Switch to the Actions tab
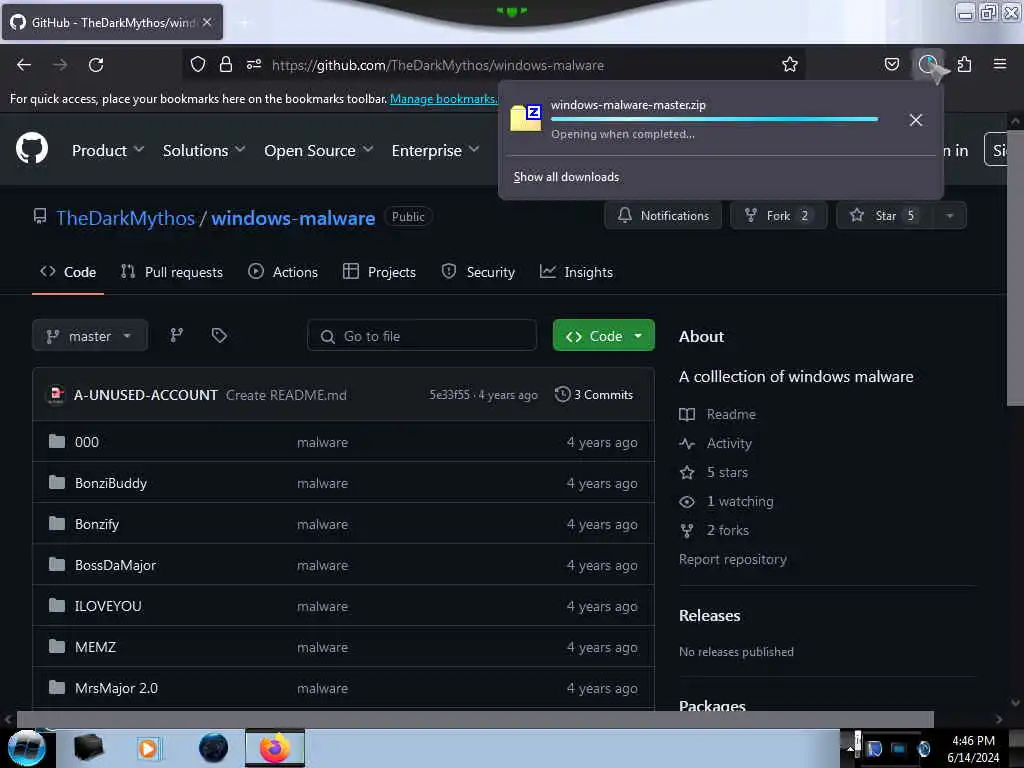This screenshot has height=768, width=1024. 283,272
